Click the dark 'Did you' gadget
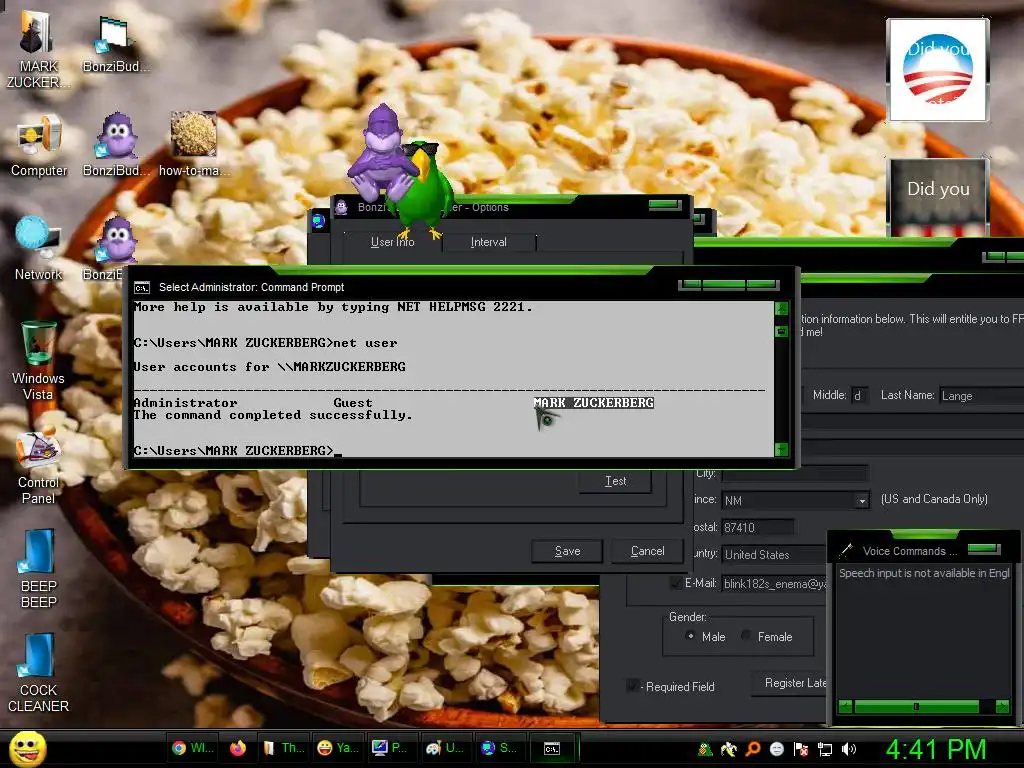This screenshot has width=1024, height=768. pos(938,197)
